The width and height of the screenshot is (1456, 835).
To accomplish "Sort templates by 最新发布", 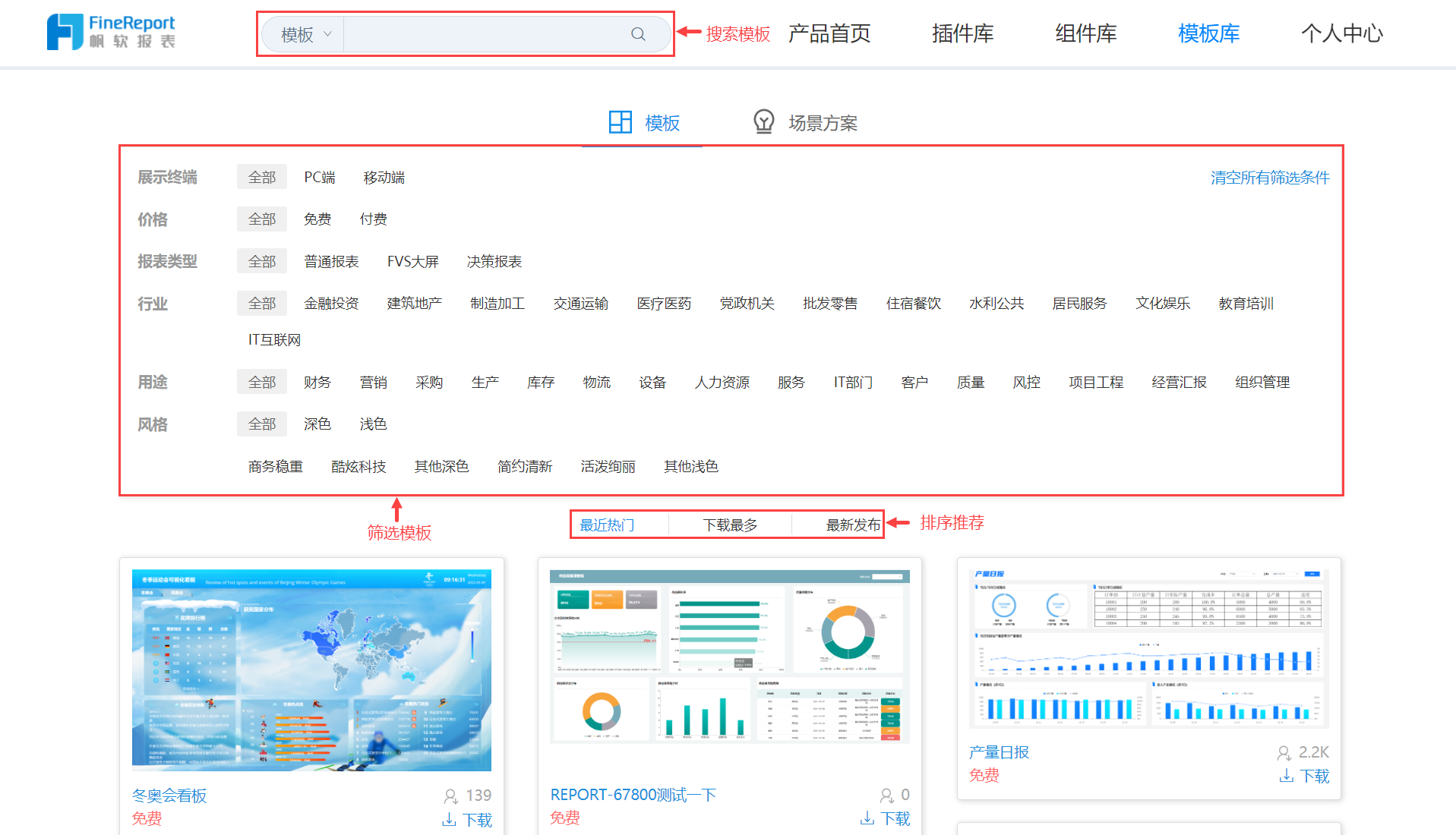I will tap(854, 525).
